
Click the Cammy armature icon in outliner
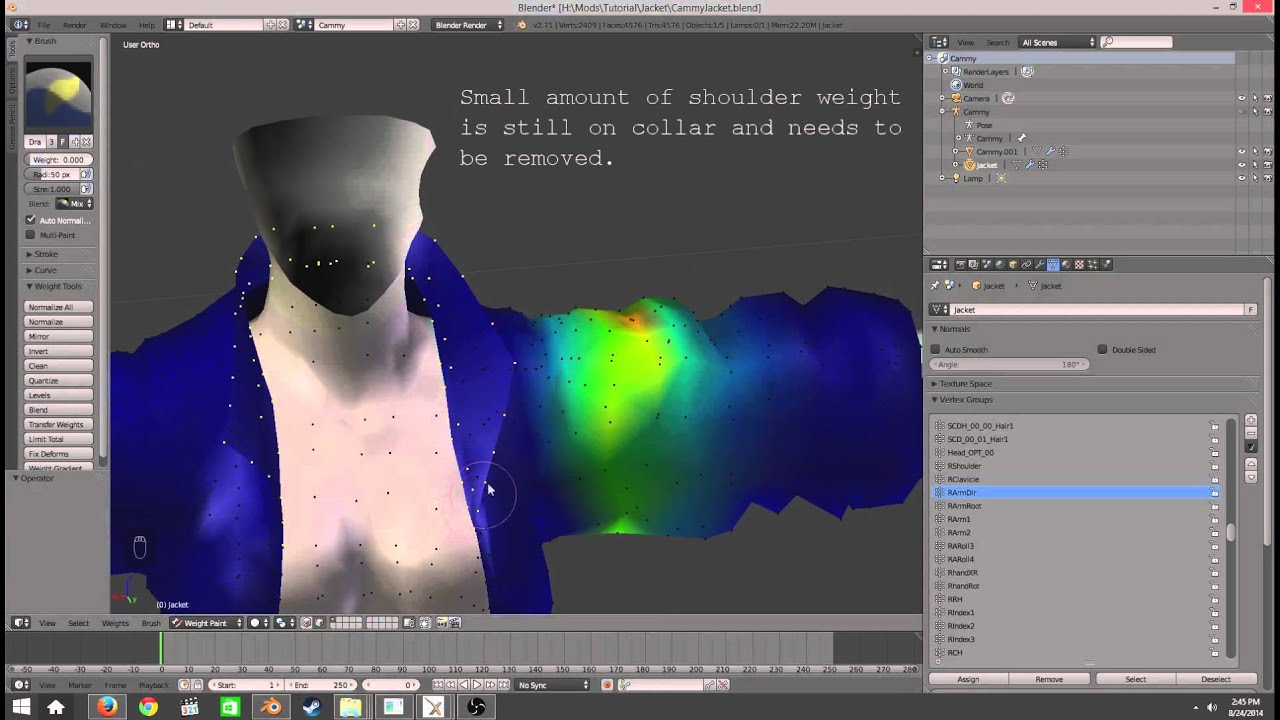tap(956, 112)
